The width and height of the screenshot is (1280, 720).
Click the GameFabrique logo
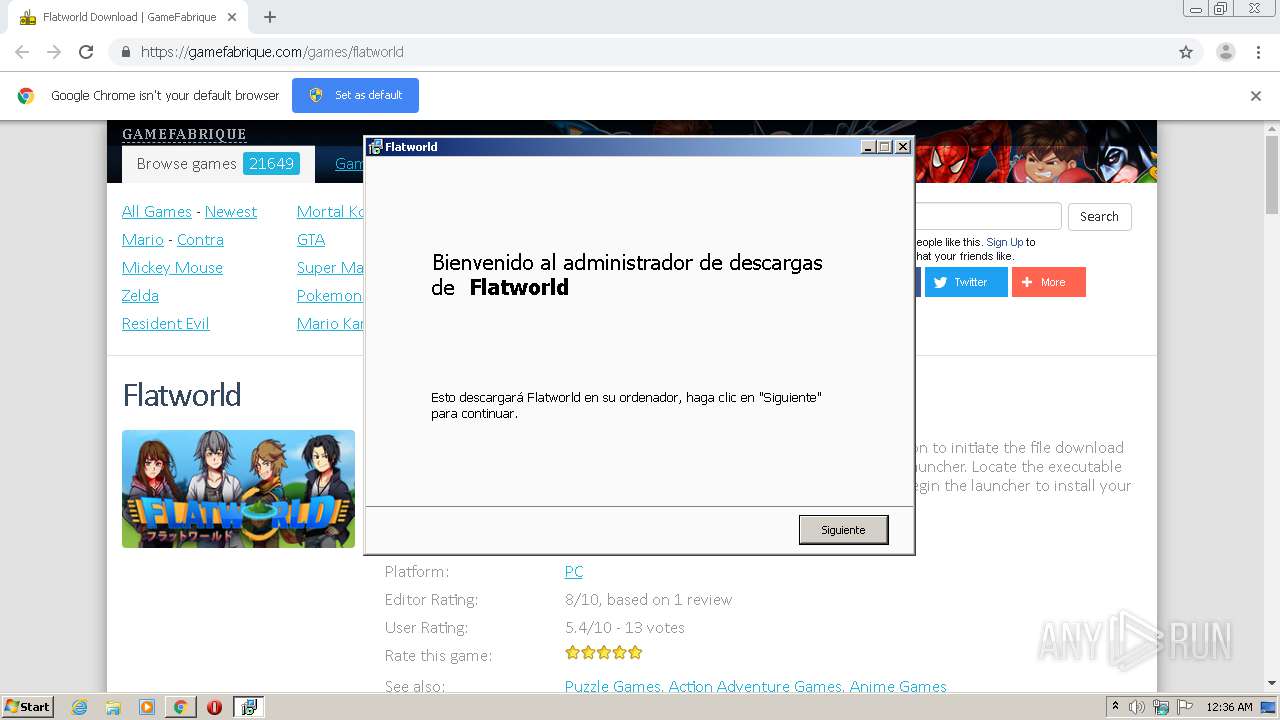tap(184, 134)
